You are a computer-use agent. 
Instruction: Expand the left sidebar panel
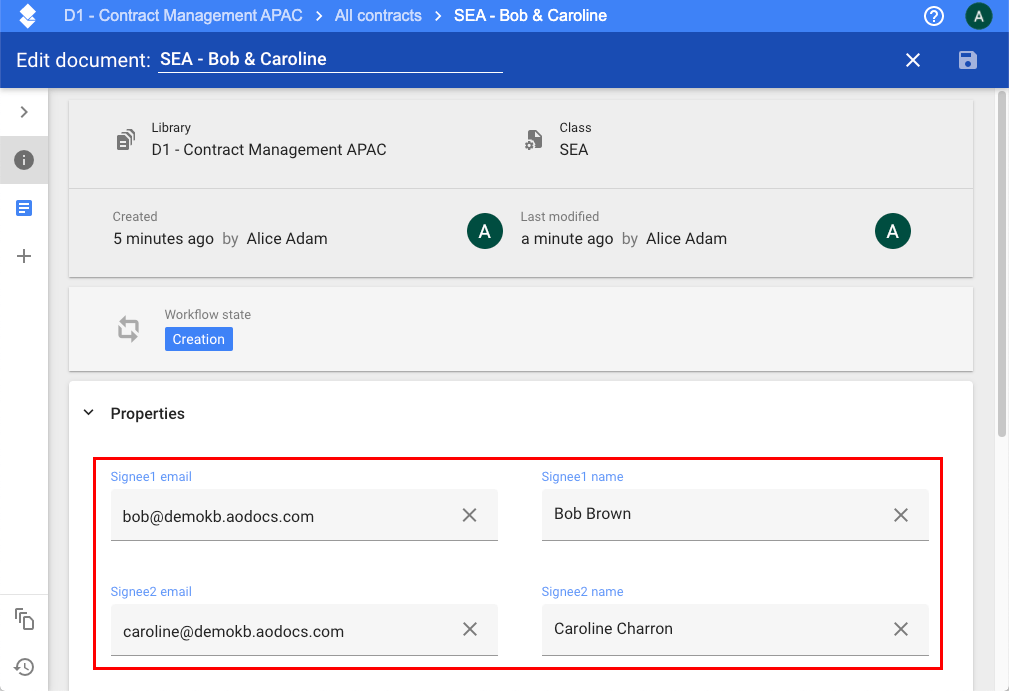pyautogui.click(x=24, y=112)
